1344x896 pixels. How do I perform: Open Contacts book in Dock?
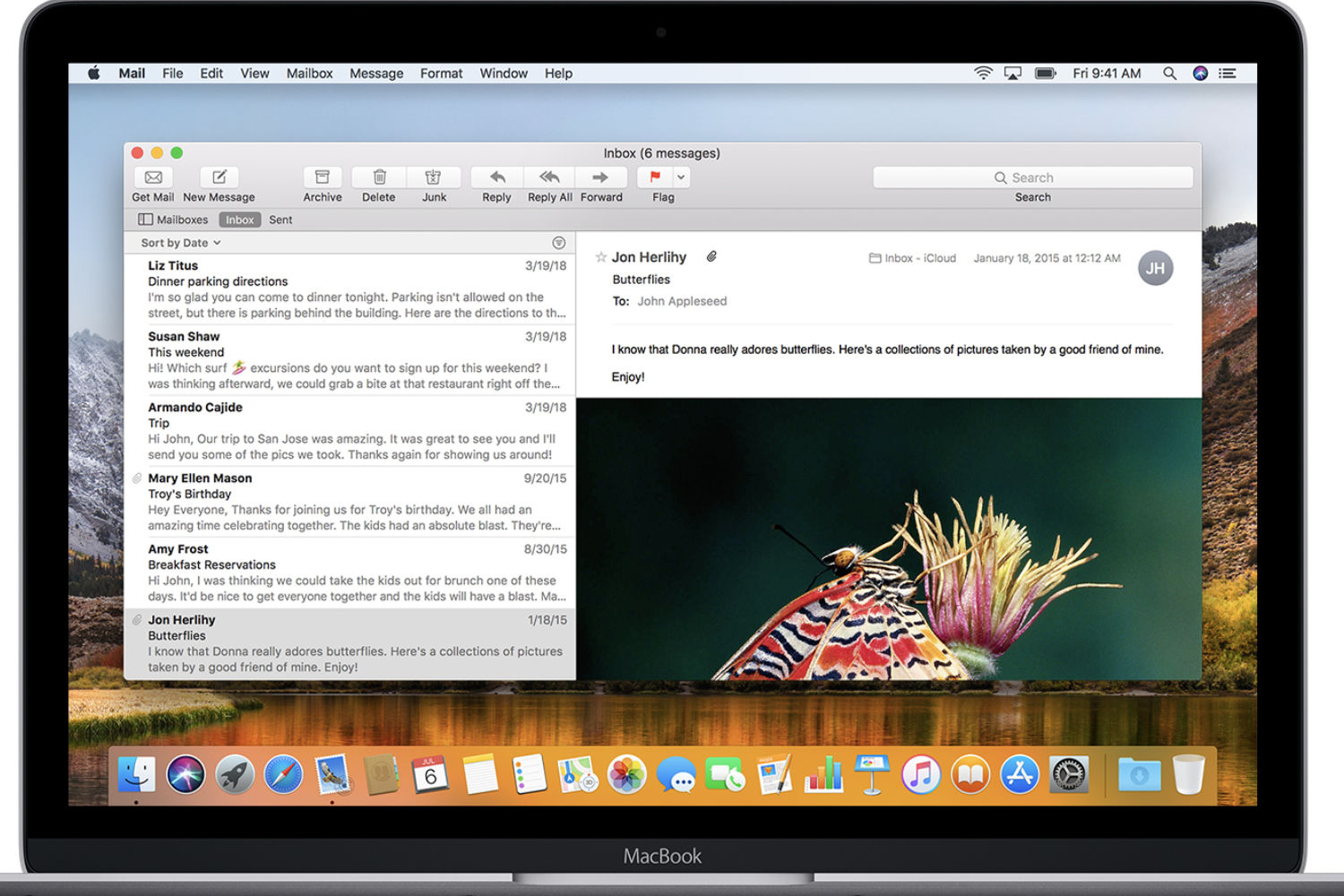click(382, 774)
